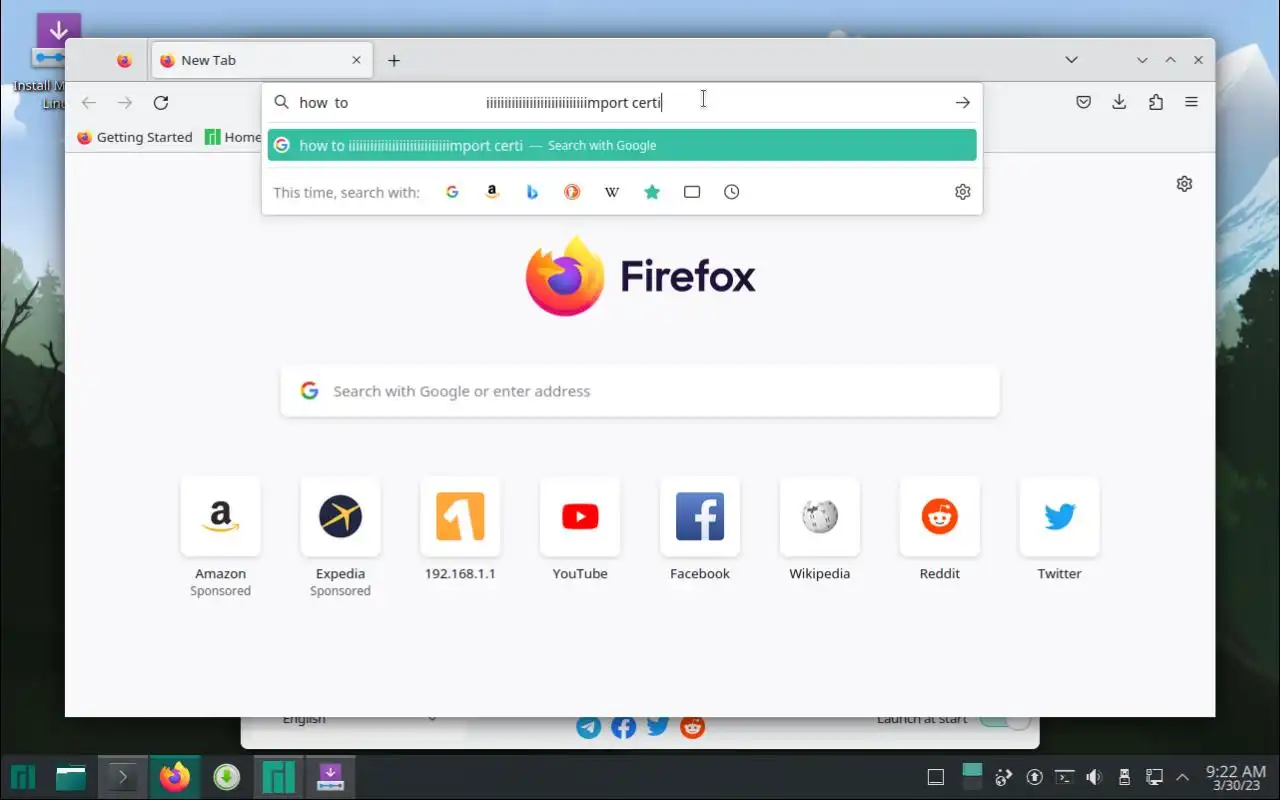Open Manjaro Hello taskbar entry
Viewport: 1280px width, 800px height.
279,777
